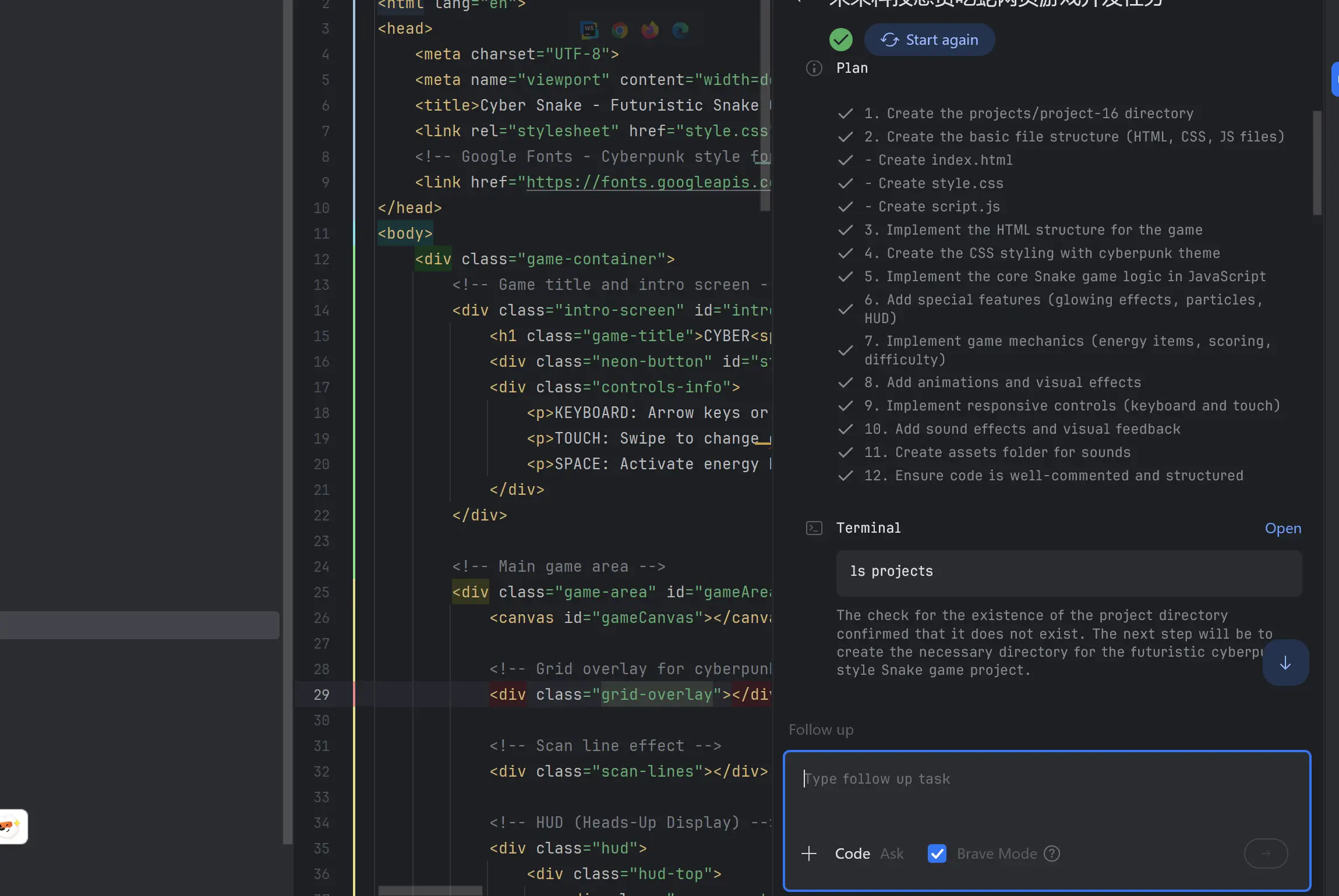Viewport: 1339px width, 896px height.
Task: Click the Brave Mode help question icon
Action: pos(1051,853)
